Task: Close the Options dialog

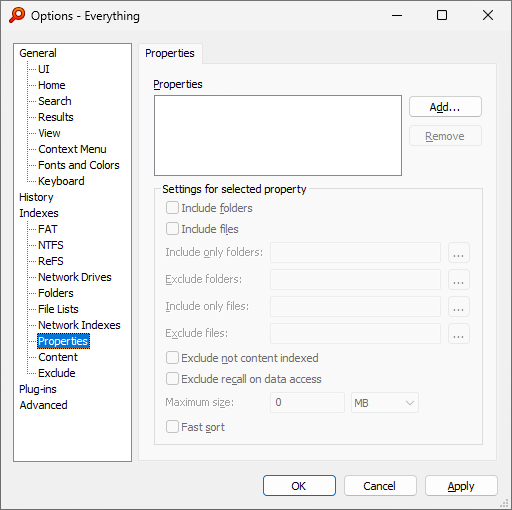Action: coord(488,15)
